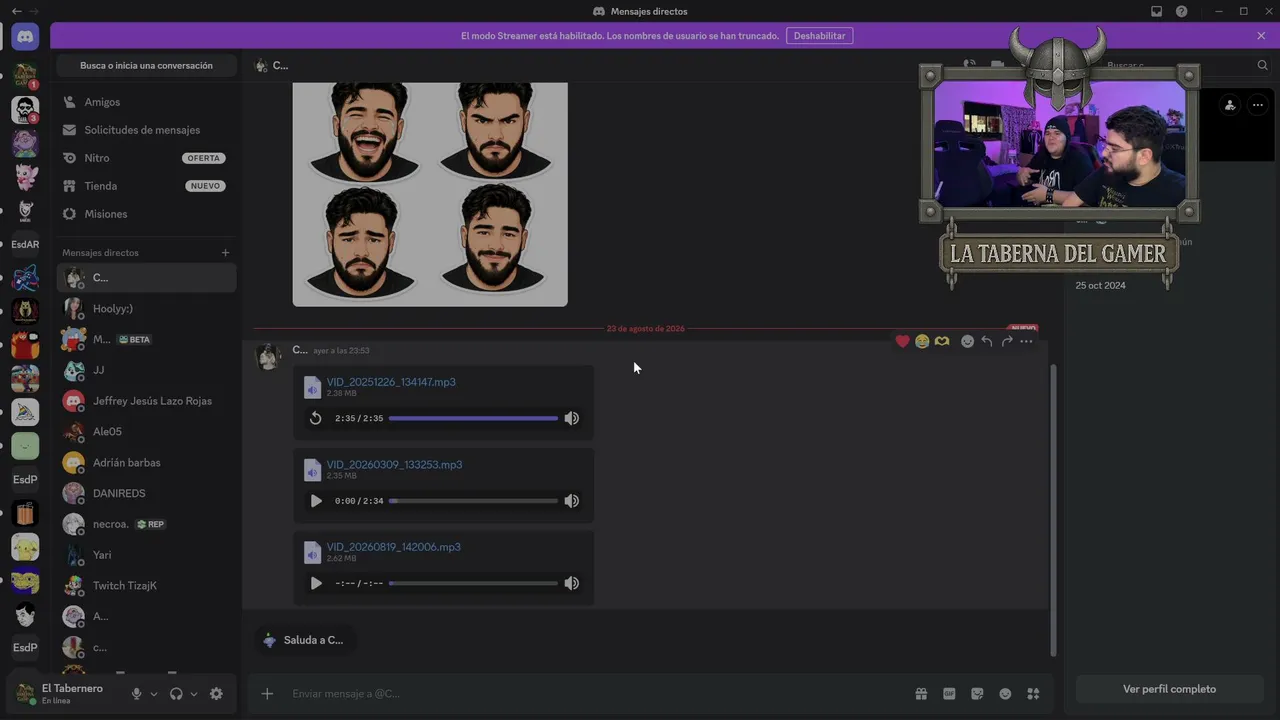Screen dimensions: 1280x720
Task: Open the add reaction smiley picker
Action: 967,341
